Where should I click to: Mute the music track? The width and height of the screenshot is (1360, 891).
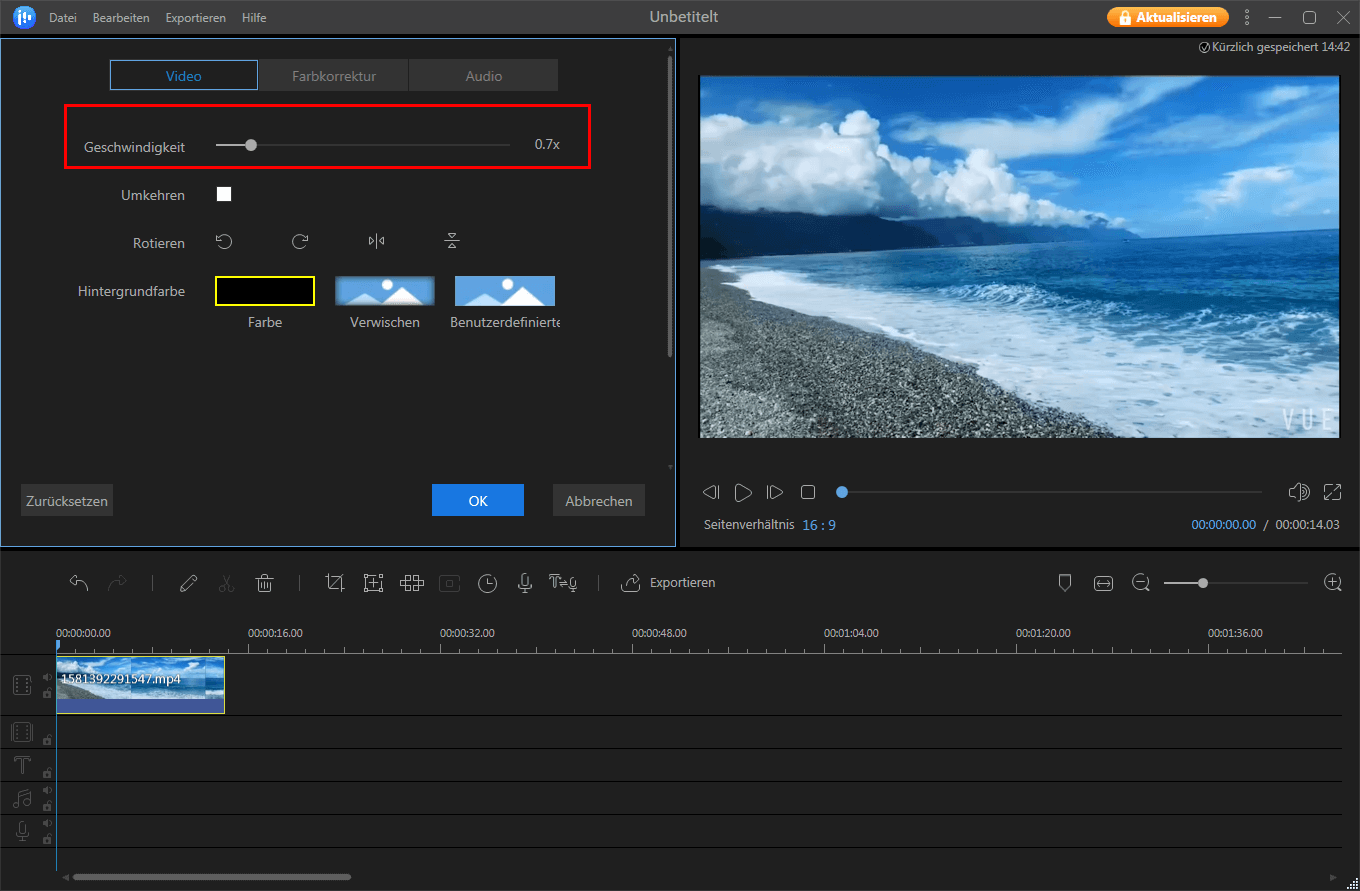pyautogui.click(x=47, y=789)
